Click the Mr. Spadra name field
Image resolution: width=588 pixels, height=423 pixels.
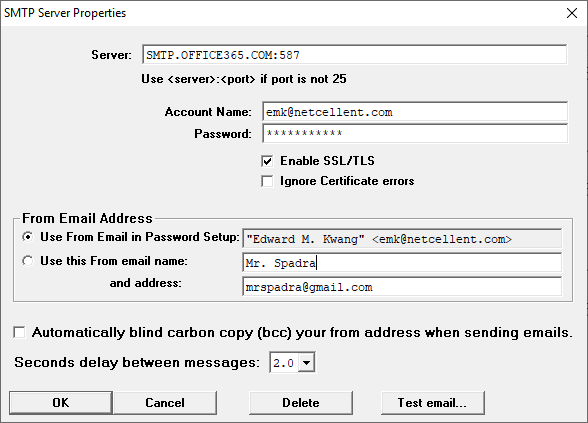pos(402,262)
